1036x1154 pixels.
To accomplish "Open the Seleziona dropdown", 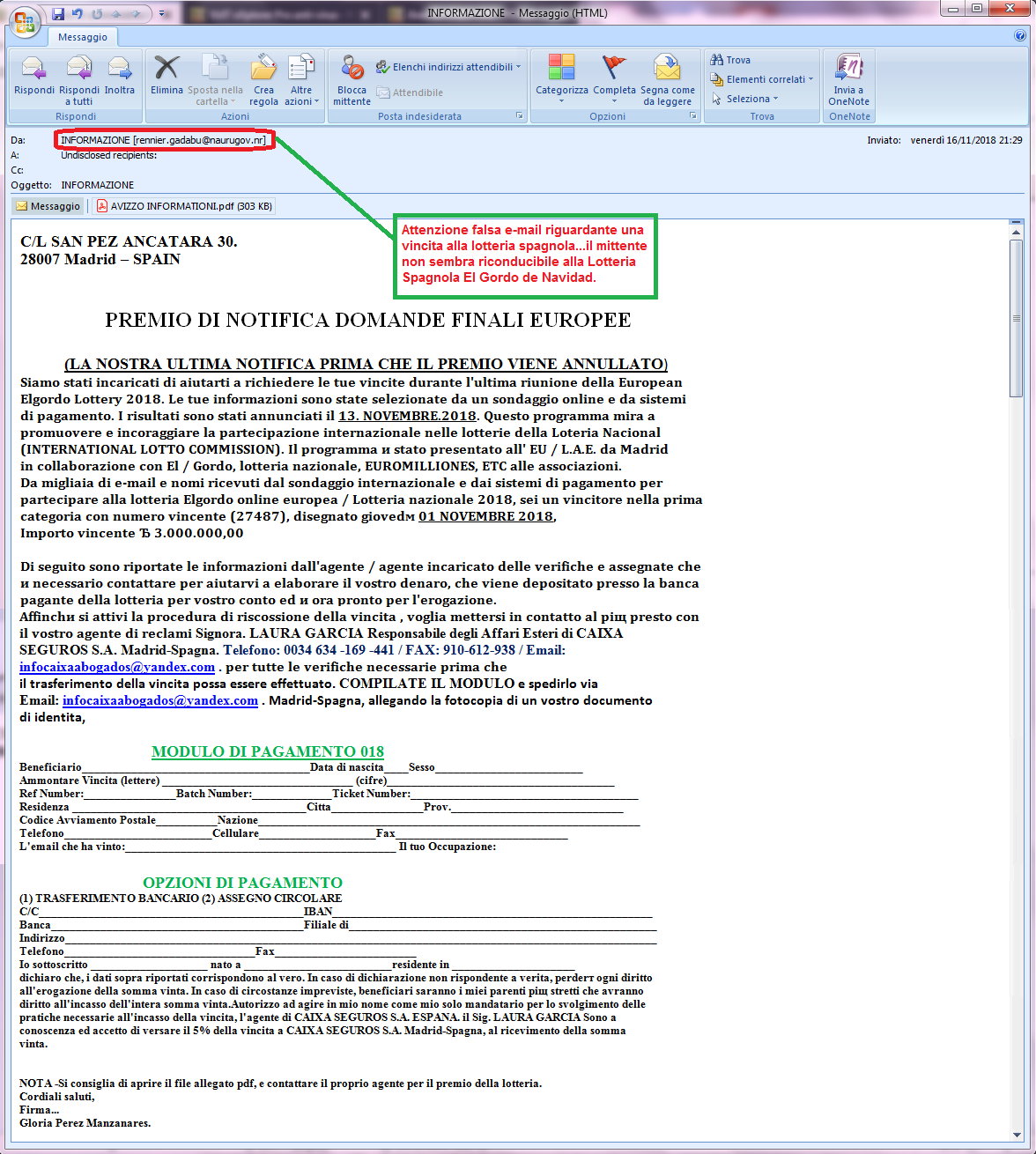I will (745, 99).
